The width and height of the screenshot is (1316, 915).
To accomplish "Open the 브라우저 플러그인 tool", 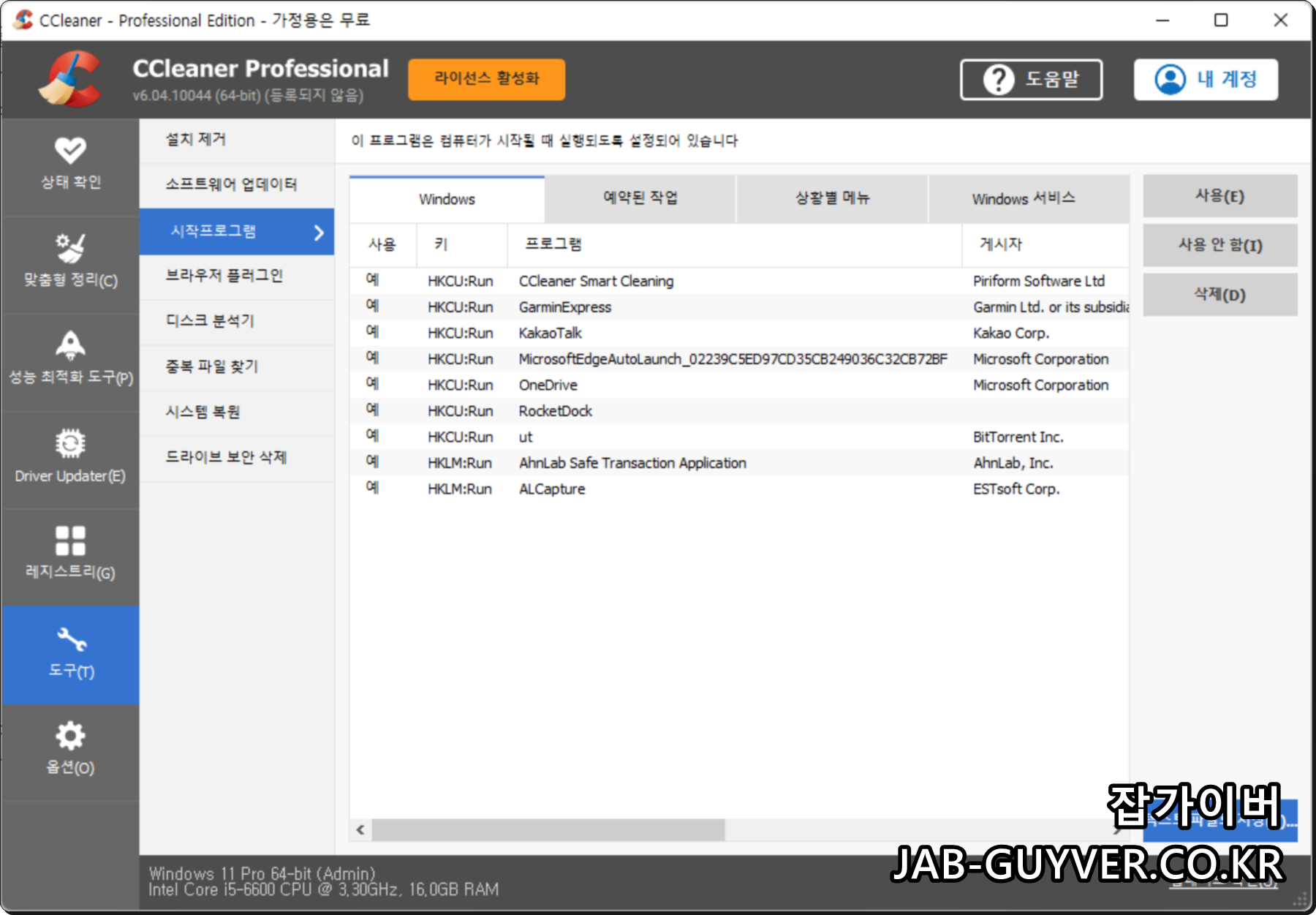I will pos(237,276).
